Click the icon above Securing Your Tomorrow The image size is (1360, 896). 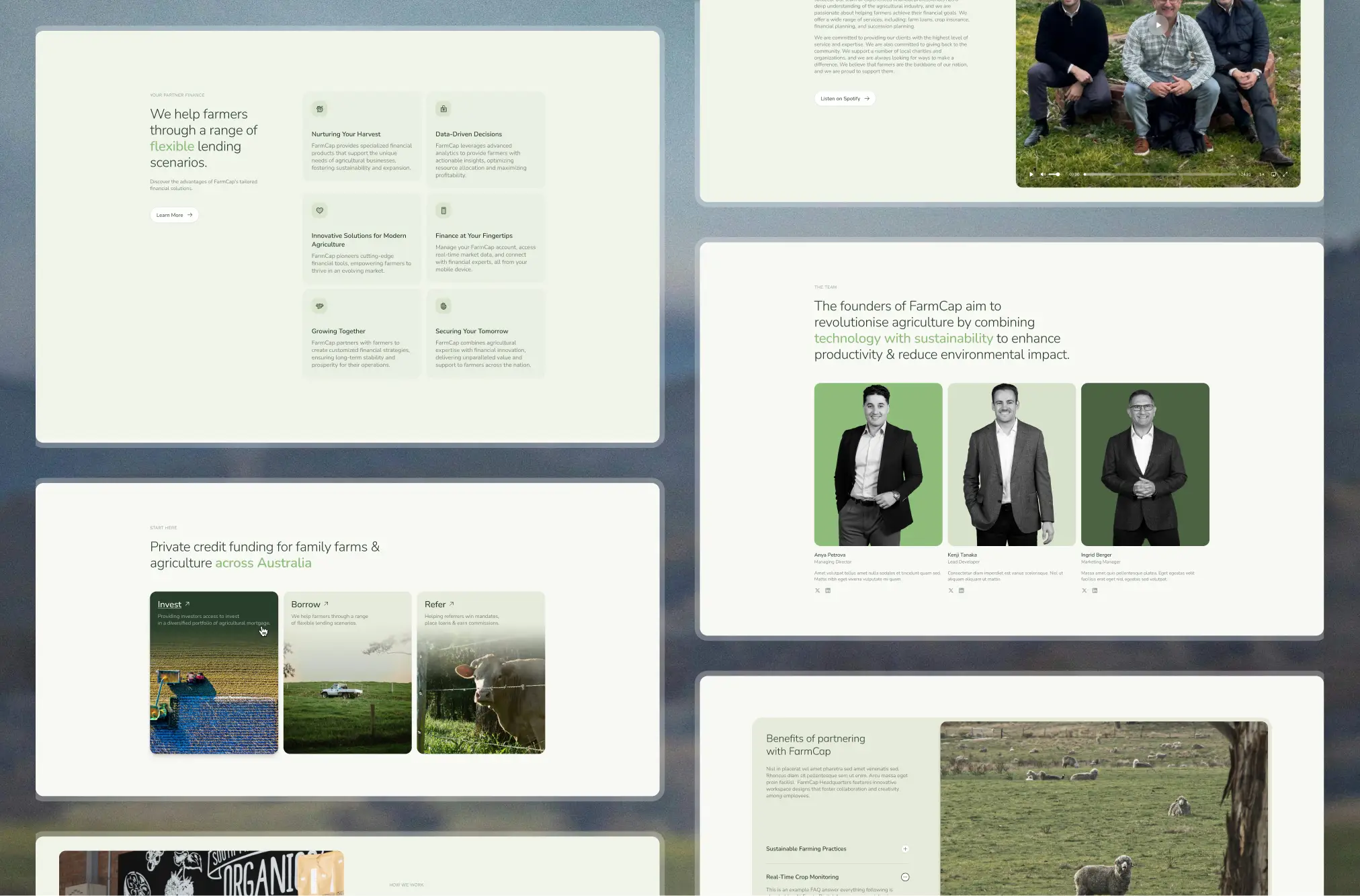click(443, 306)
